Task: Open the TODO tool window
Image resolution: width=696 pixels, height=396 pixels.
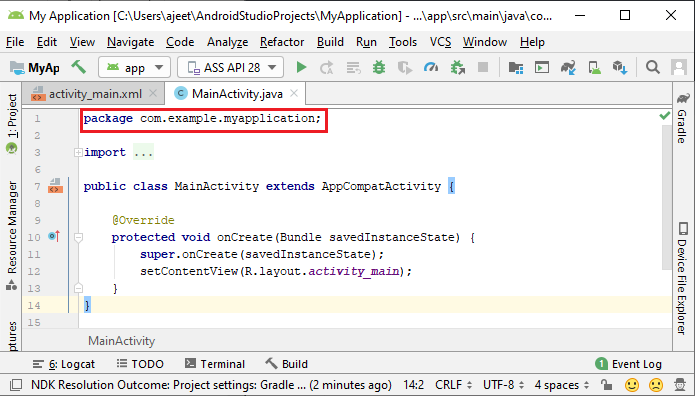Action: click(140, 364)
